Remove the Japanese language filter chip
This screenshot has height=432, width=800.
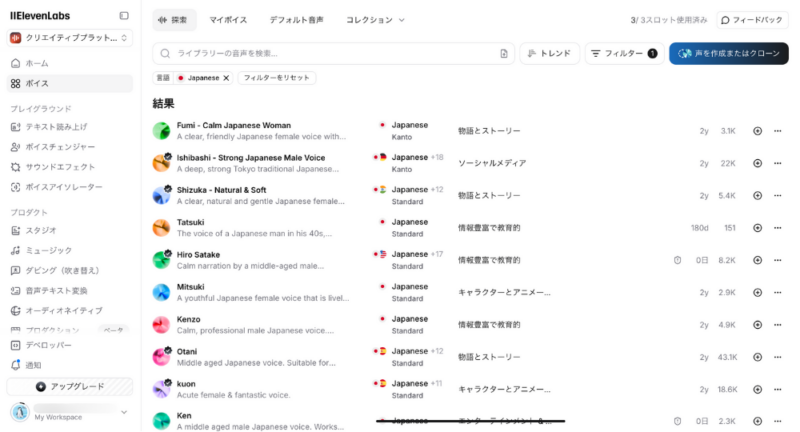226,78
